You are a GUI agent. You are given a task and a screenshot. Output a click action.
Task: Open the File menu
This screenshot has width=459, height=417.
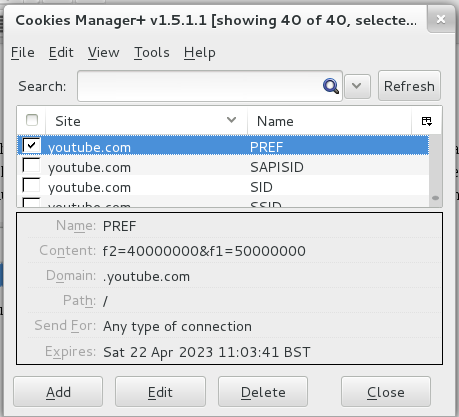click(23, 53)
